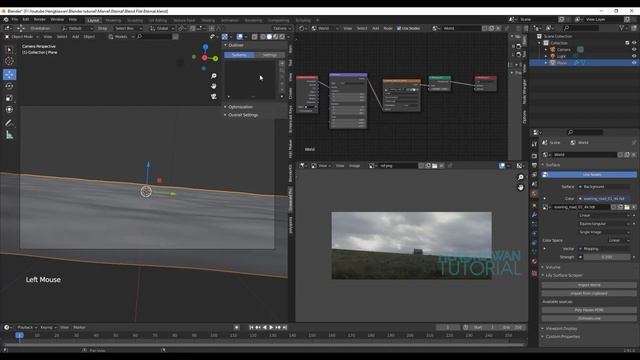Expand the Volume panel
Image resolution: width=640 pixels, height=360 pixels.
click(553, 267)
